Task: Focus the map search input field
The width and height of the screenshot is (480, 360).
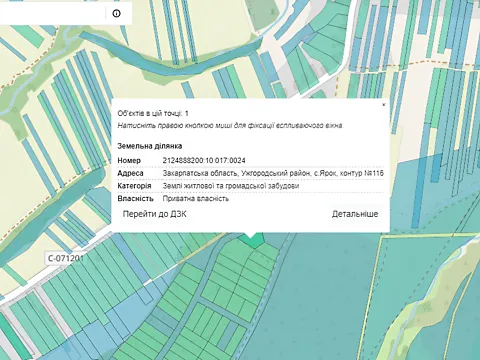Action: [52, 13]
